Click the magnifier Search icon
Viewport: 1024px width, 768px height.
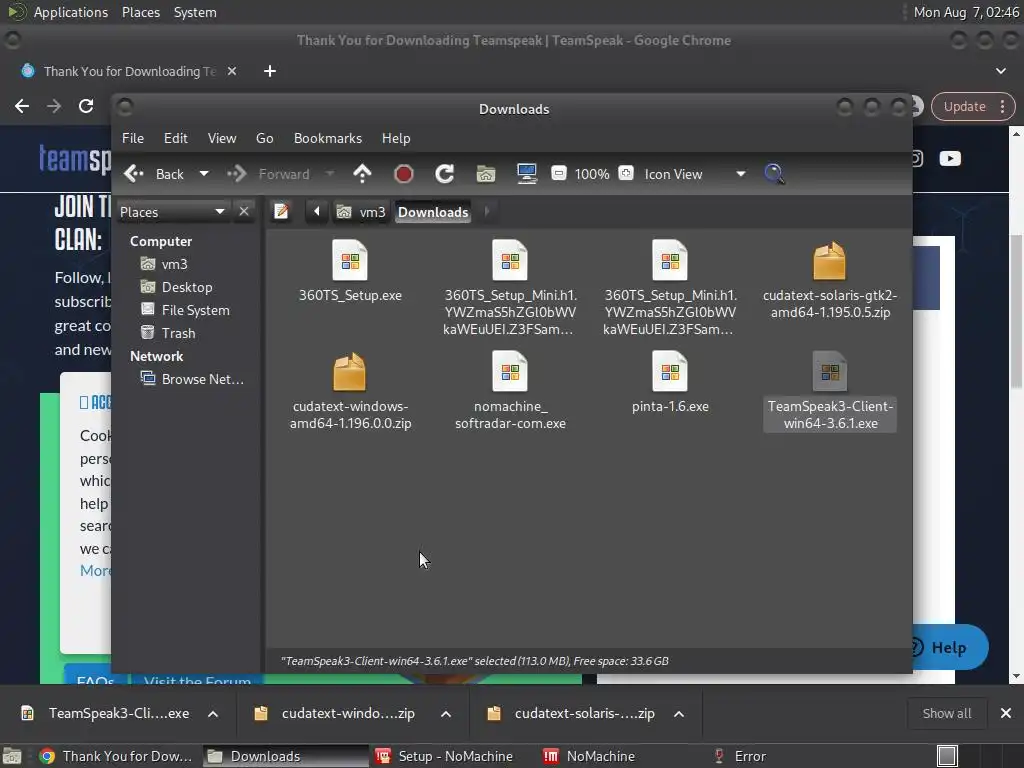pyautogui.click(x=774, y=174)
